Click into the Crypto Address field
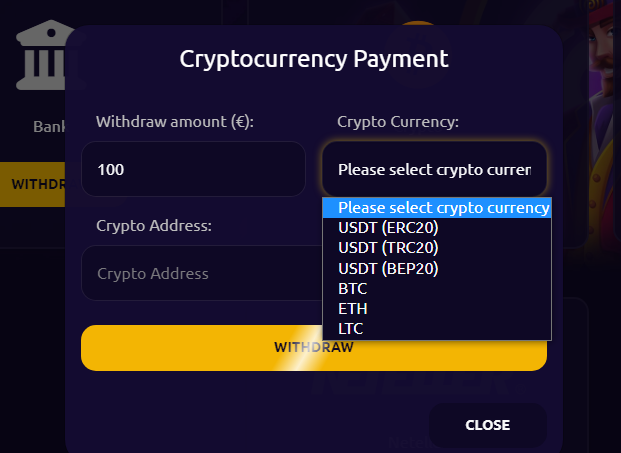Screen dimensions: 621x453 coord(200,273)
